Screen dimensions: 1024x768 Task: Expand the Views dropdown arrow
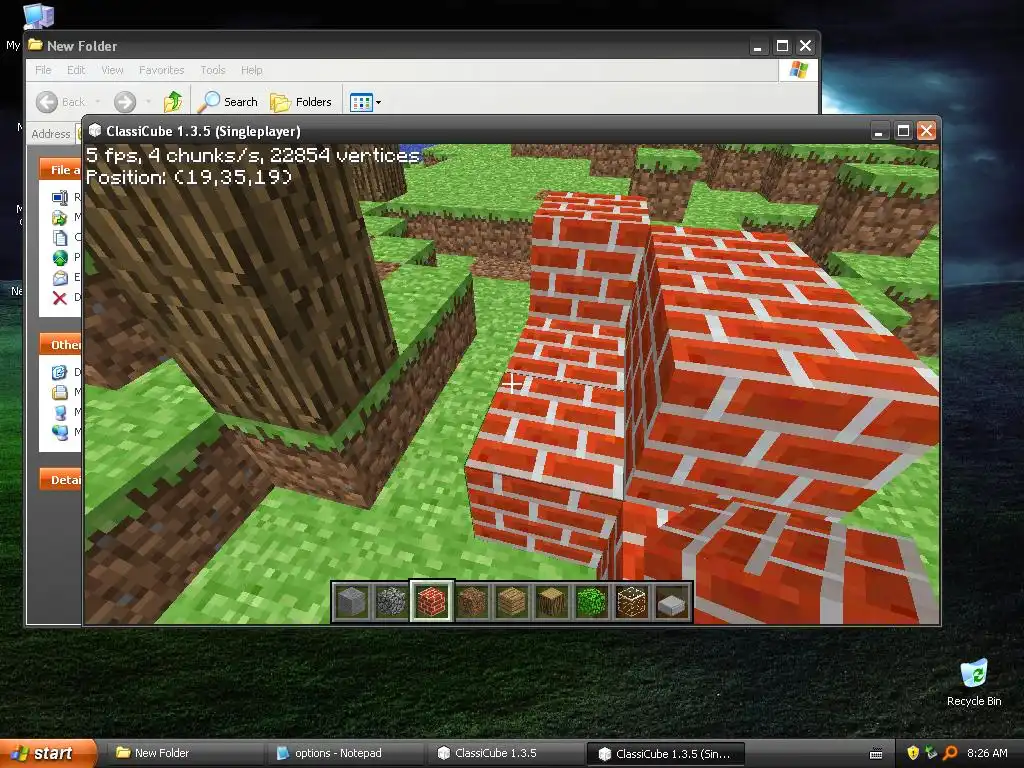pyautogui.click(x=378, y=103)
